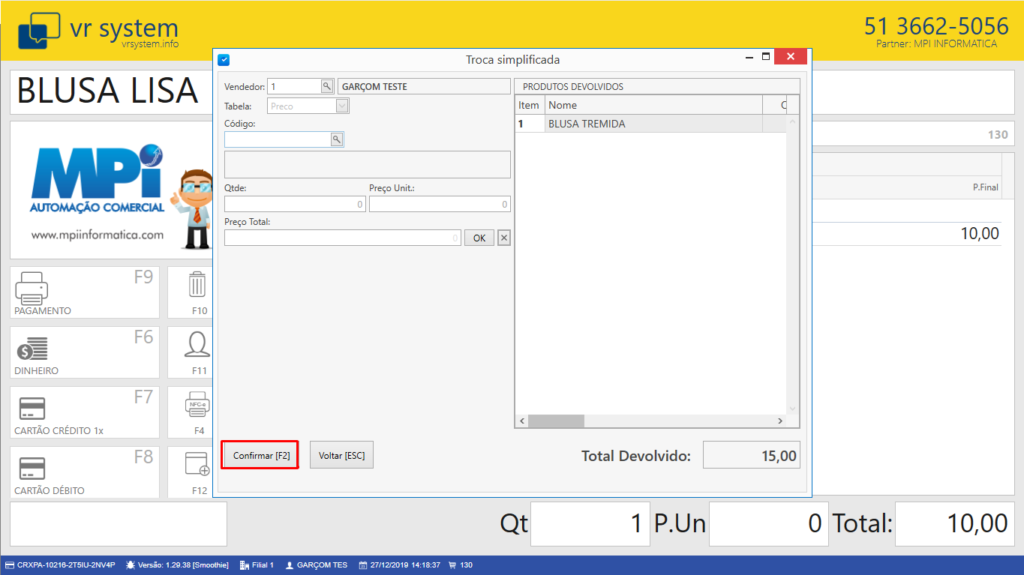The image size is (1024, 575).
Task: Click the Item column header
Action: (x=529, y=105)
